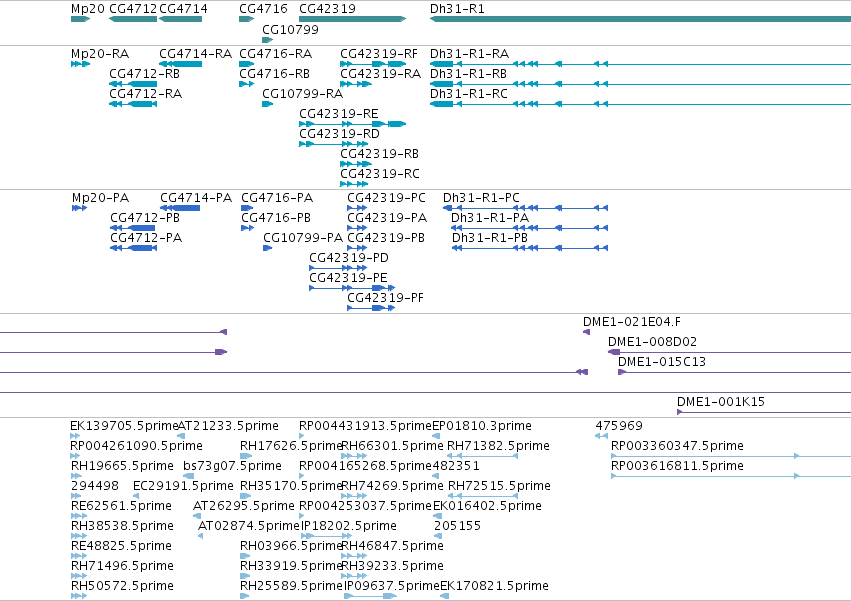The image size is (851, 601).
Task: Select EST bs73g07.5prime
Action: click(232, 466)
